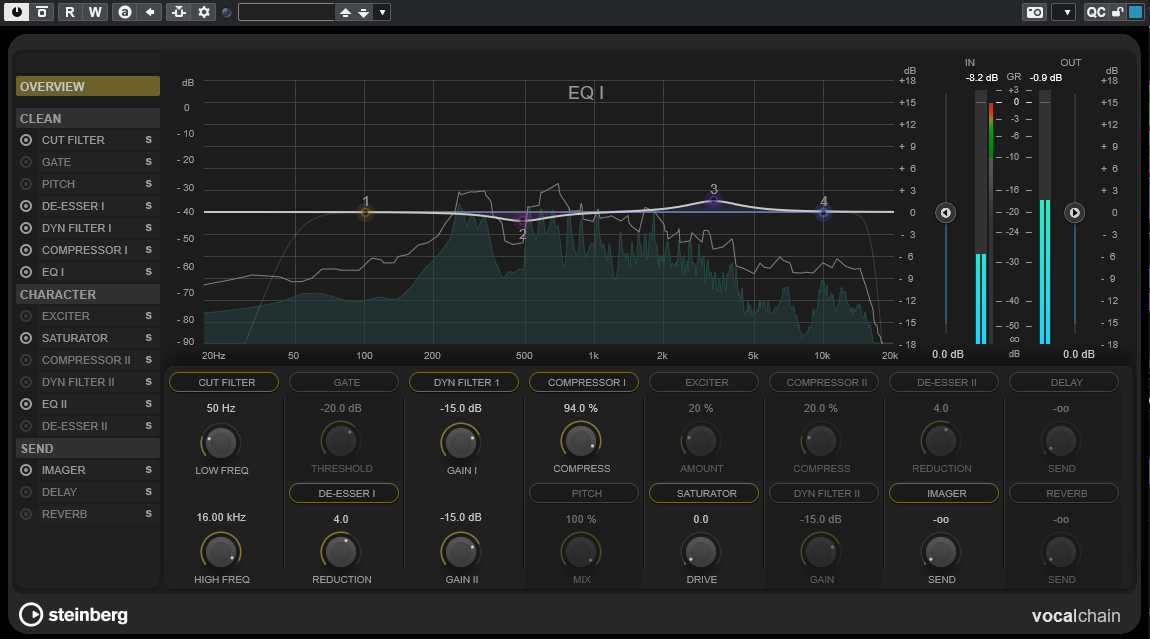1150x639 pixels.
Task: Click the camera snapshot icon
Action: pos(1034,12)
